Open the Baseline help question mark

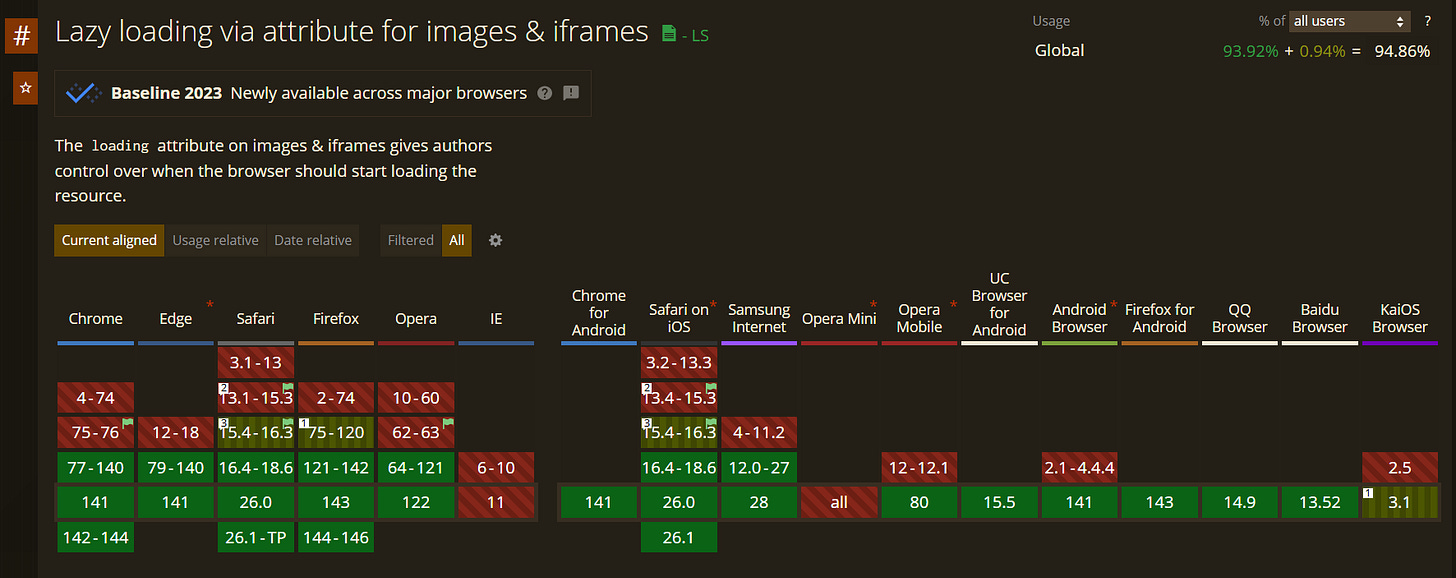coord(545,93)
